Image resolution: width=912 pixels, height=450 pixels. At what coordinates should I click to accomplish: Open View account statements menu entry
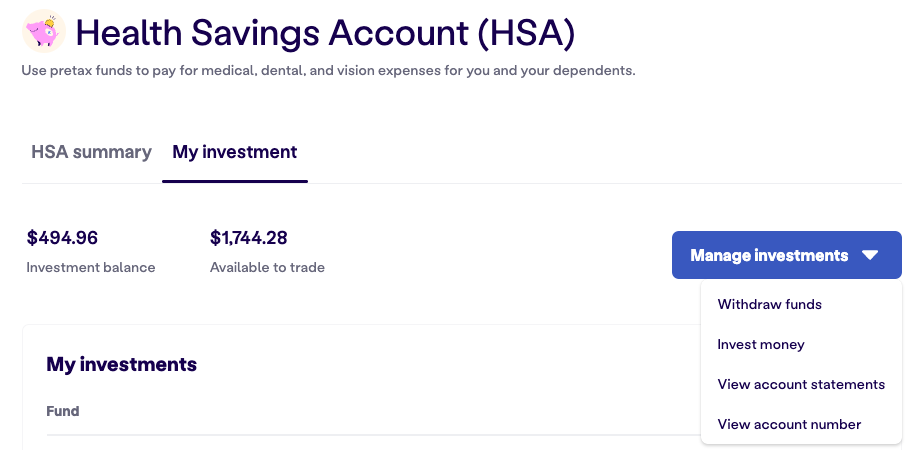coord(801,384)
